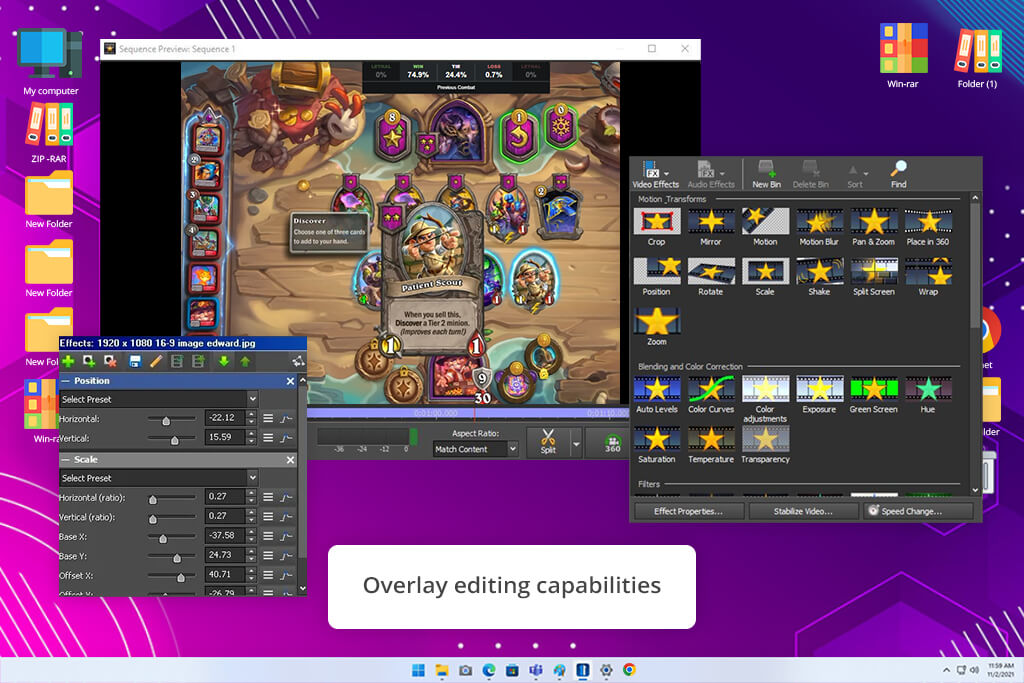Open the Color adjustments effect
1024x683 pixels.
pyautogui.click(x=765, y=399)
